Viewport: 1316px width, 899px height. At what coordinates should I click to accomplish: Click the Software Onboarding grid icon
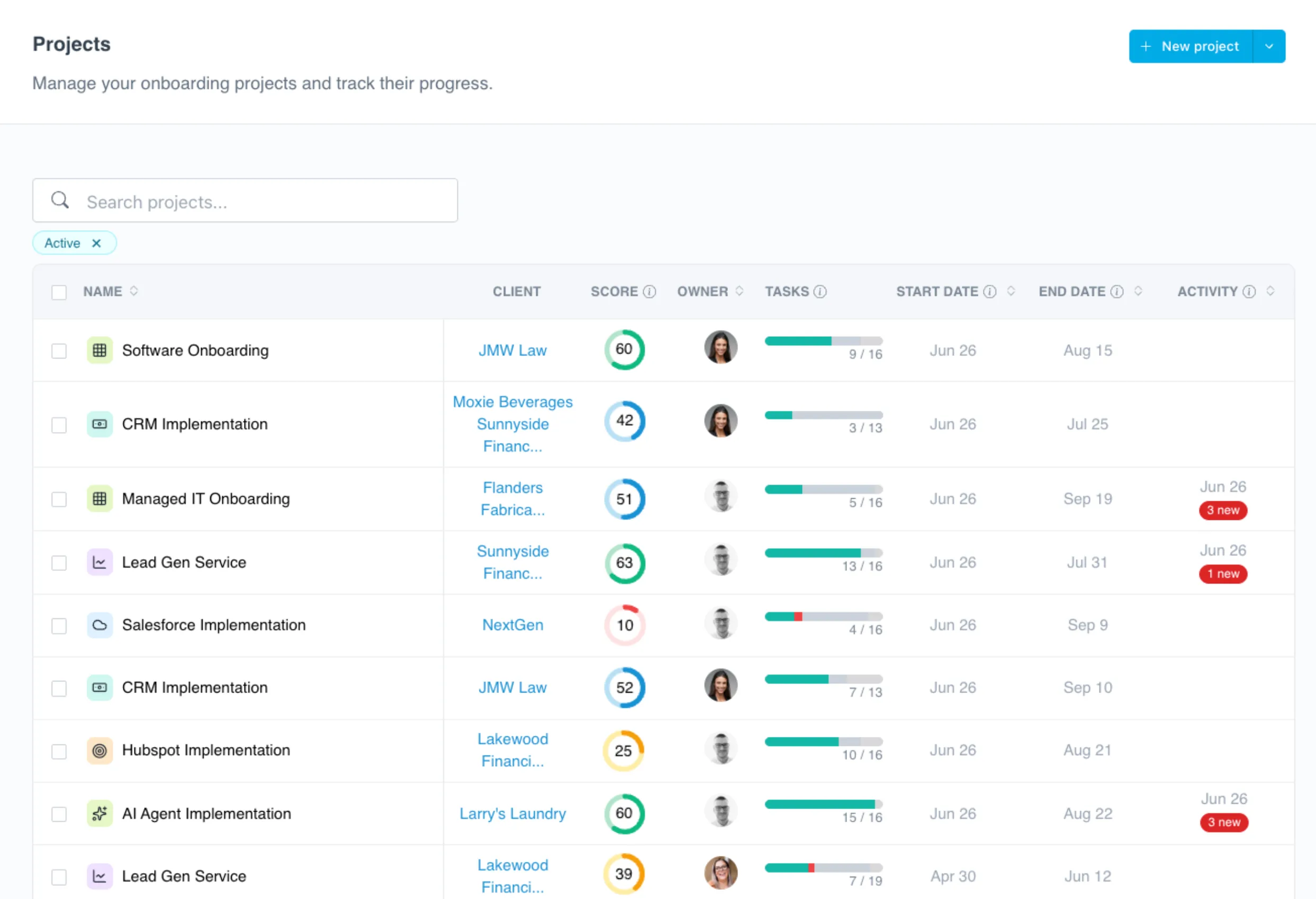[x=100, y=350]
